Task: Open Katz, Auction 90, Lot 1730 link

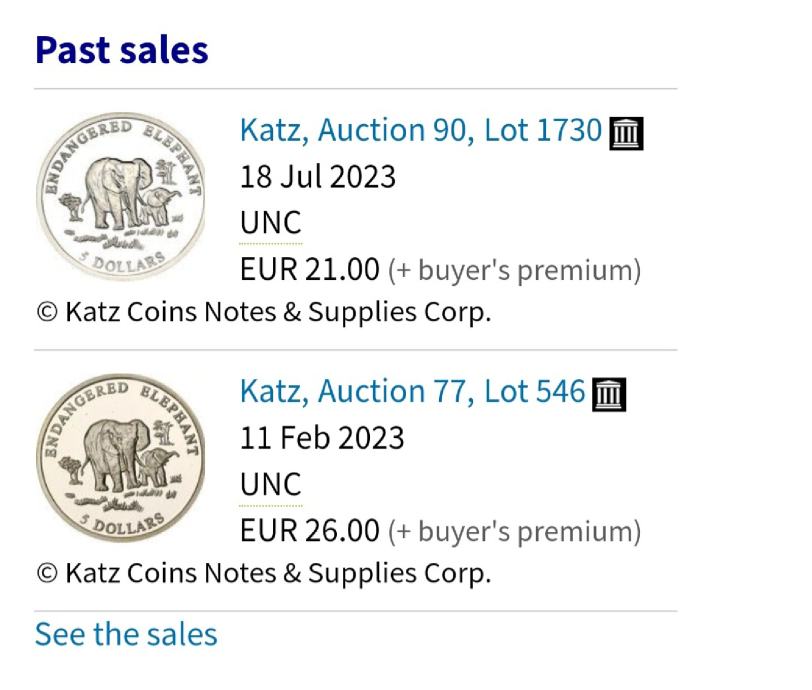Action: [420, 130]
